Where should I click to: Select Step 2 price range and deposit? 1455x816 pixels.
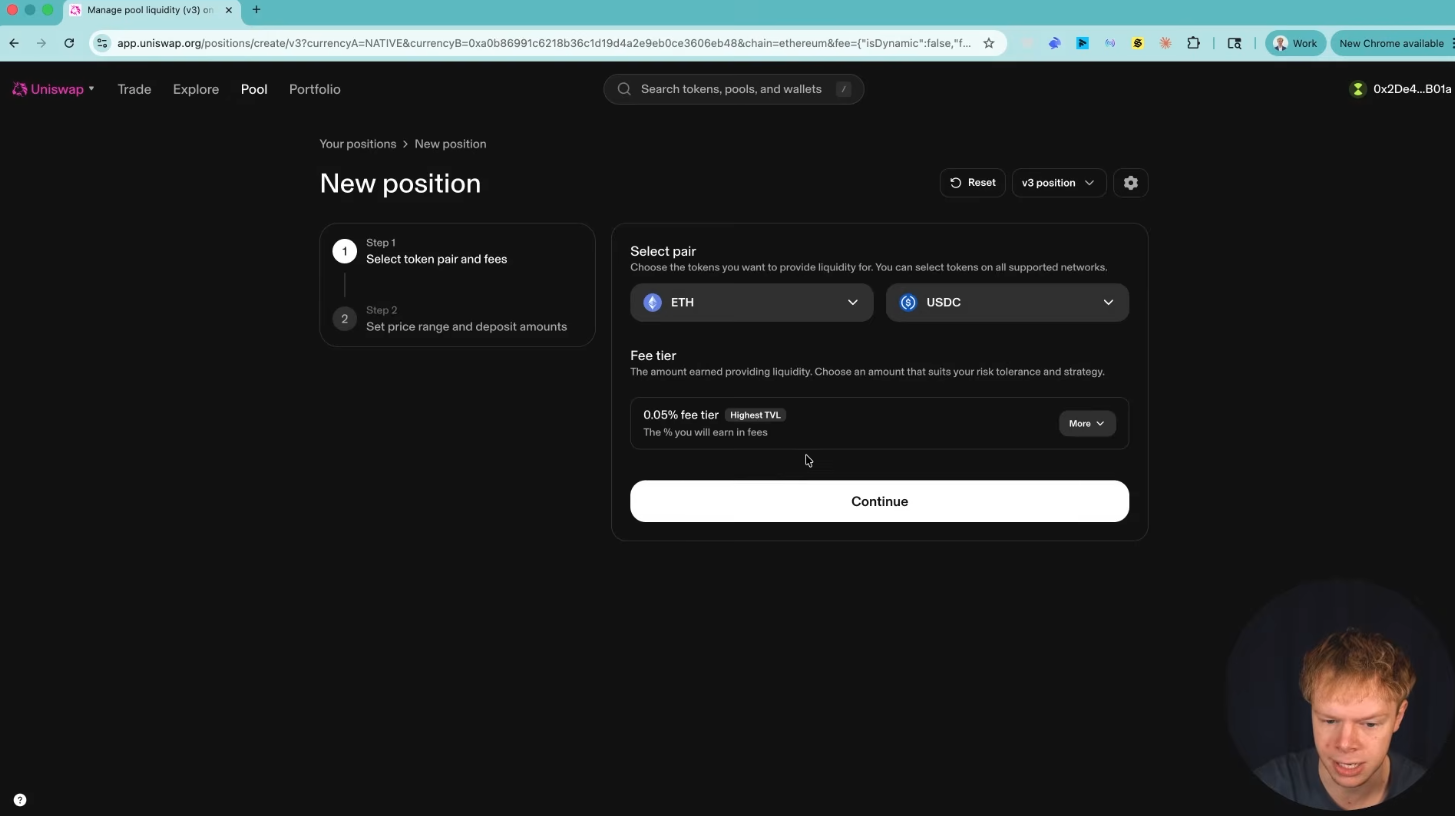click(x=457, y=319)
